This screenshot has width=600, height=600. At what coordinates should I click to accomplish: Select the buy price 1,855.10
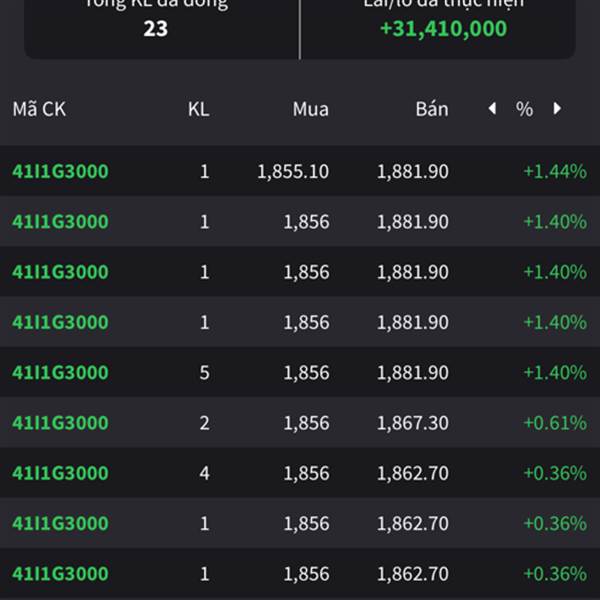(292, 171)
